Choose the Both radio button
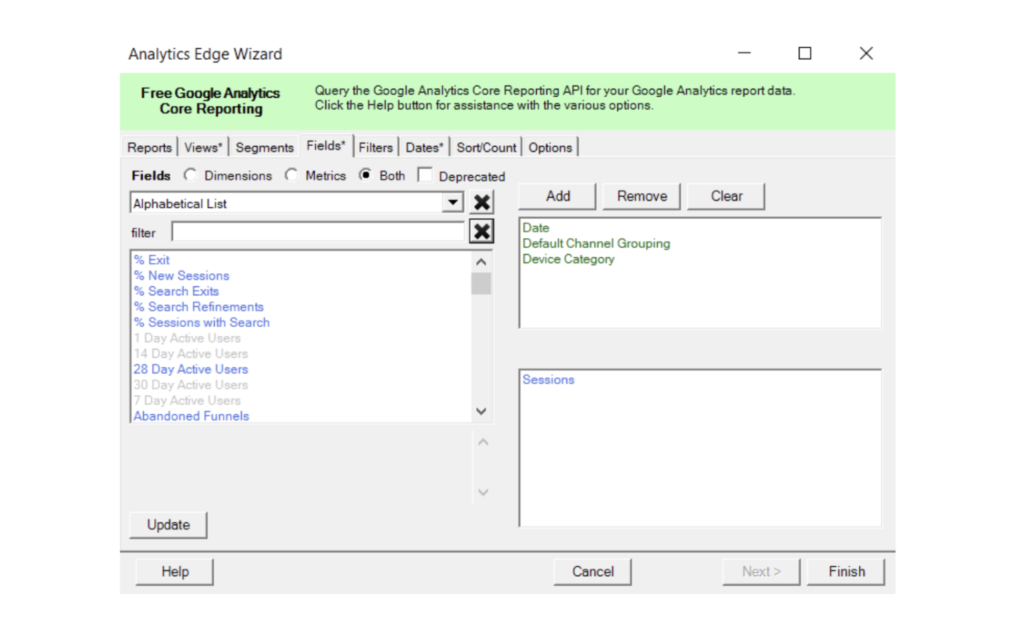This screenshot has height=636, width=1024. tap(365, 175)
